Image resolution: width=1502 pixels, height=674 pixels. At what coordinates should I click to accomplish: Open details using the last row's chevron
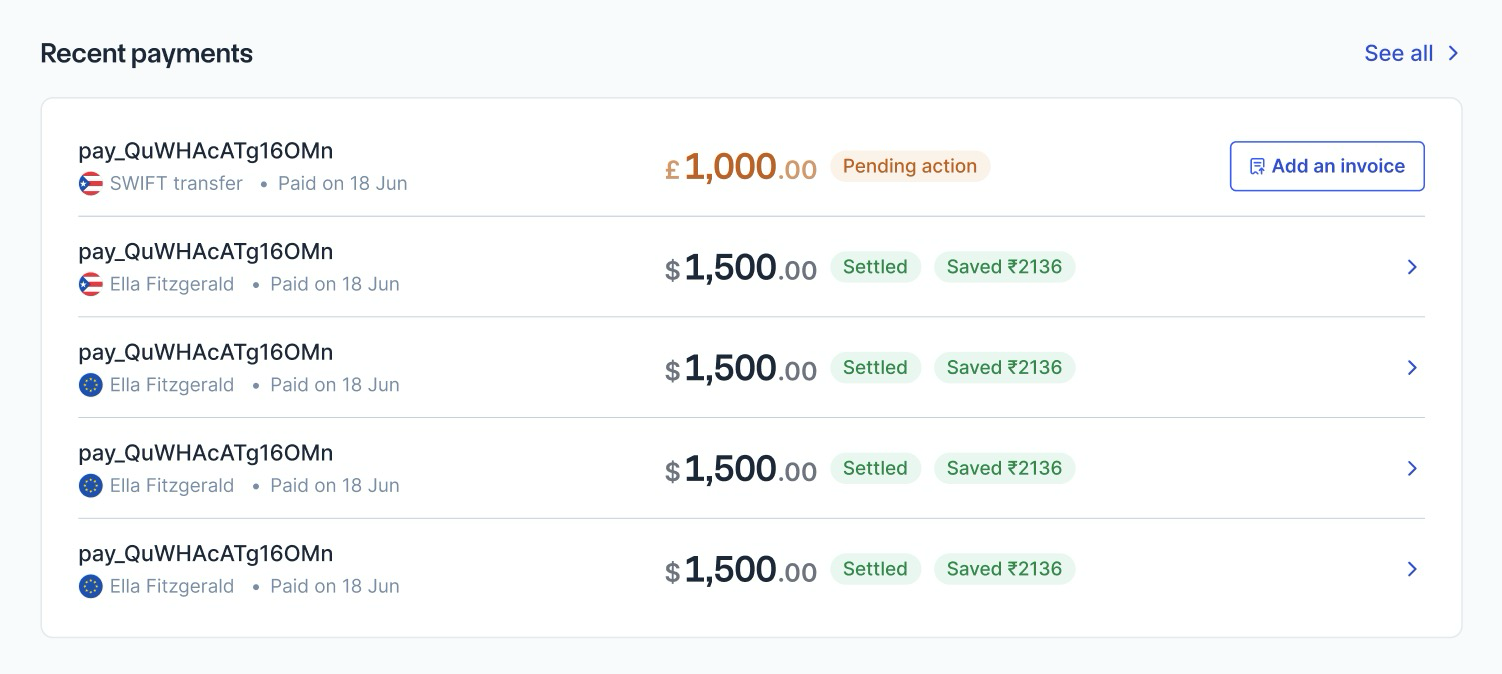pyautogui.click(x=1412, y=569)
